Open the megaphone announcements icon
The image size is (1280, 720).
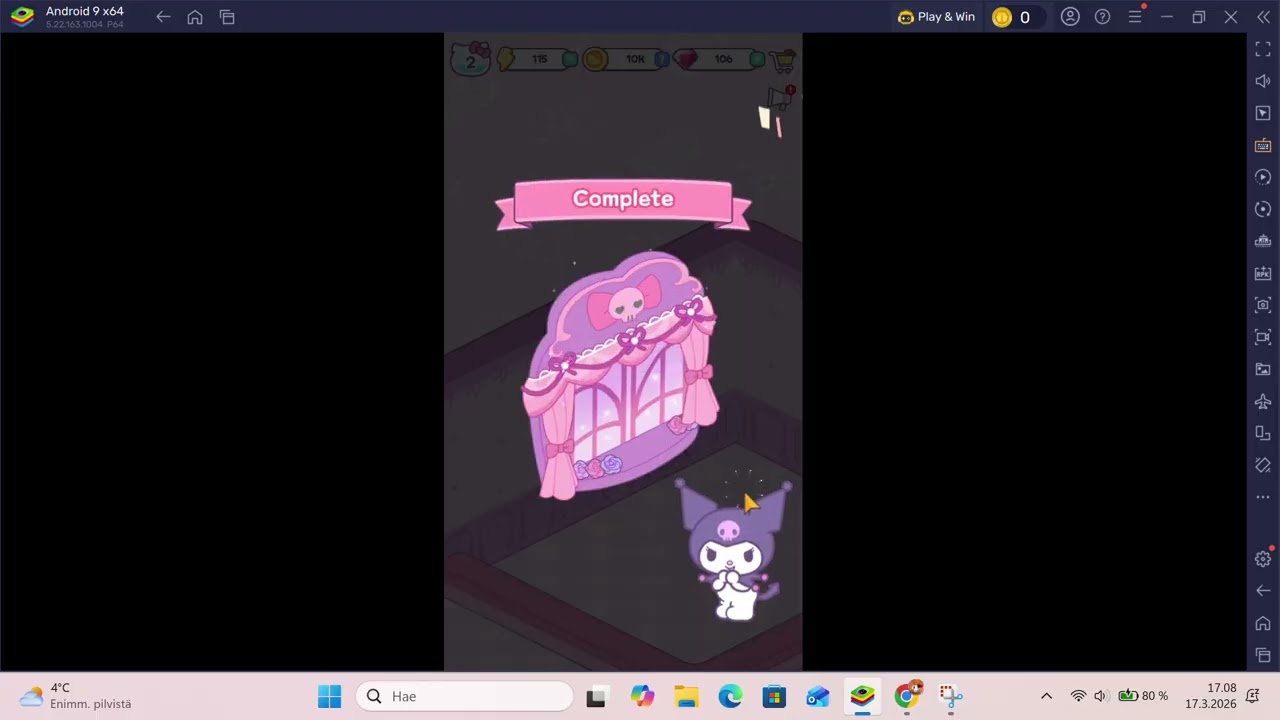(x=781, y=98)
